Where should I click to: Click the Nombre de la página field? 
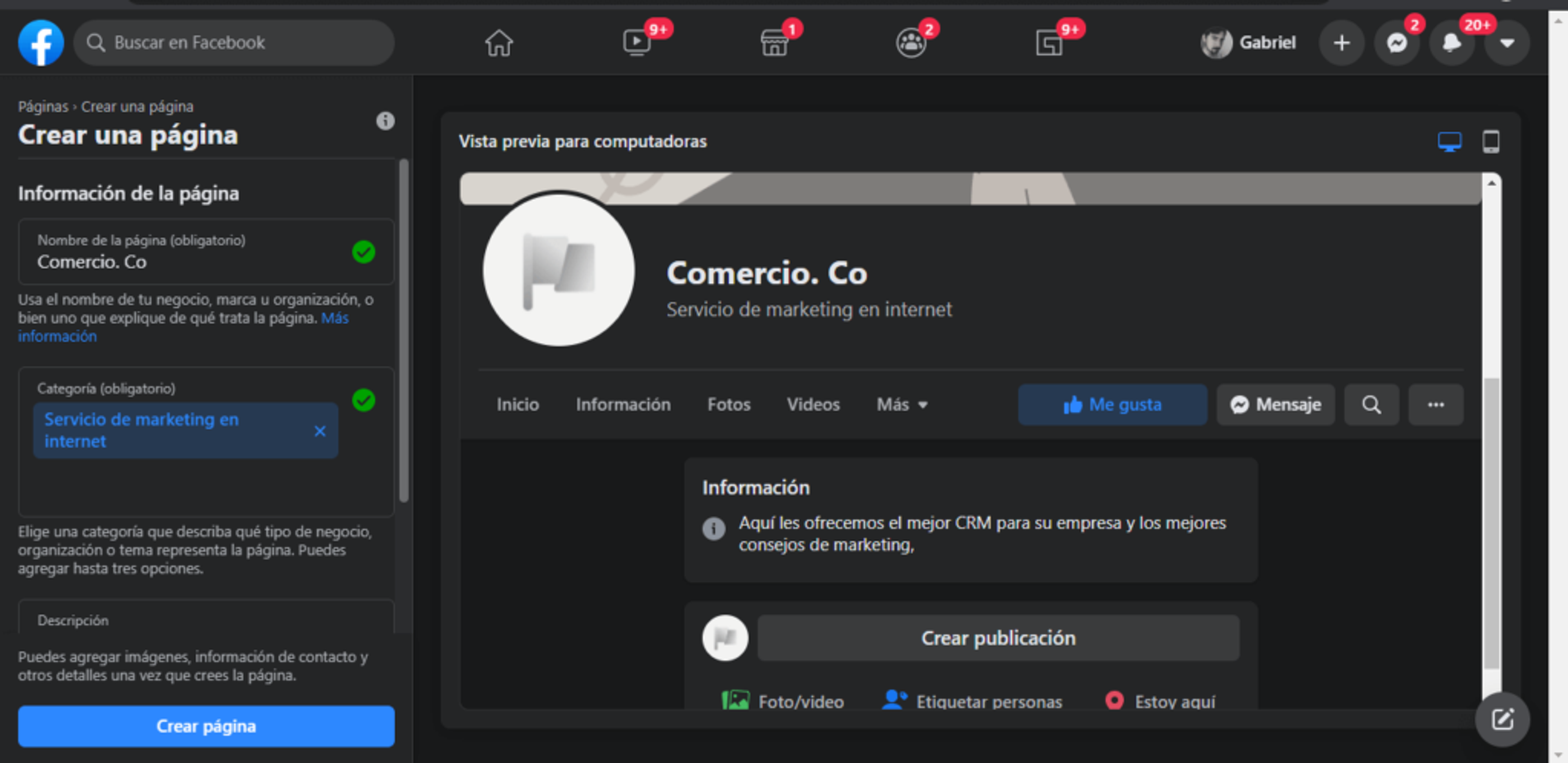(x=206, y=252)
